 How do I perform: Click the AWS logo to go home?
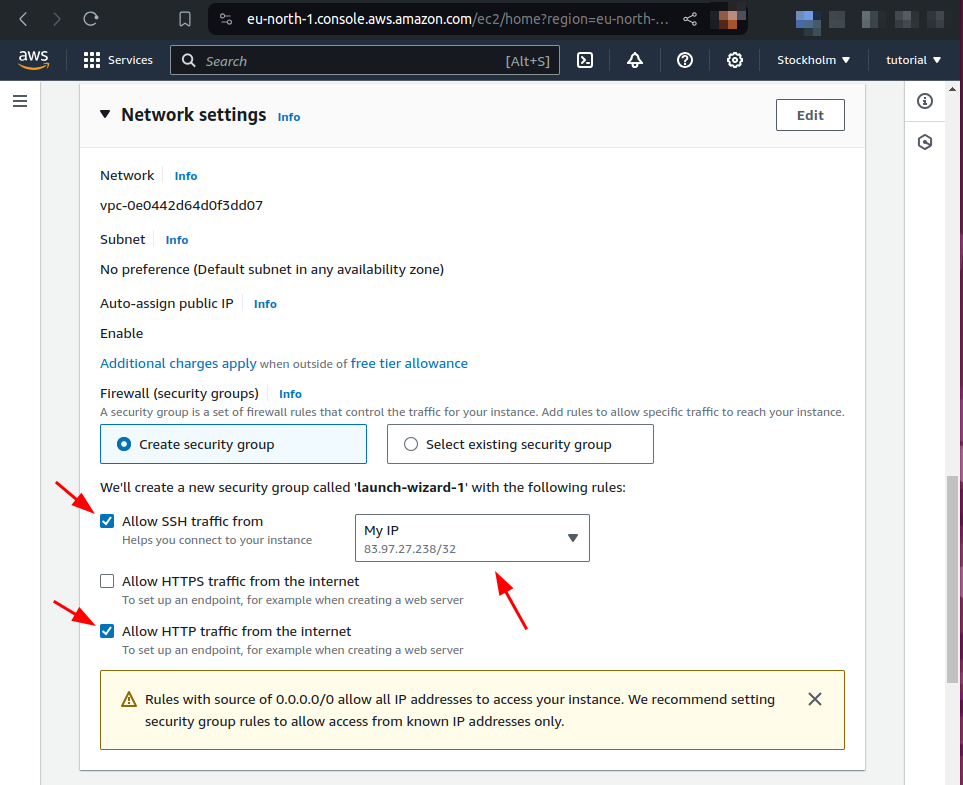click(x=33, y=60)
